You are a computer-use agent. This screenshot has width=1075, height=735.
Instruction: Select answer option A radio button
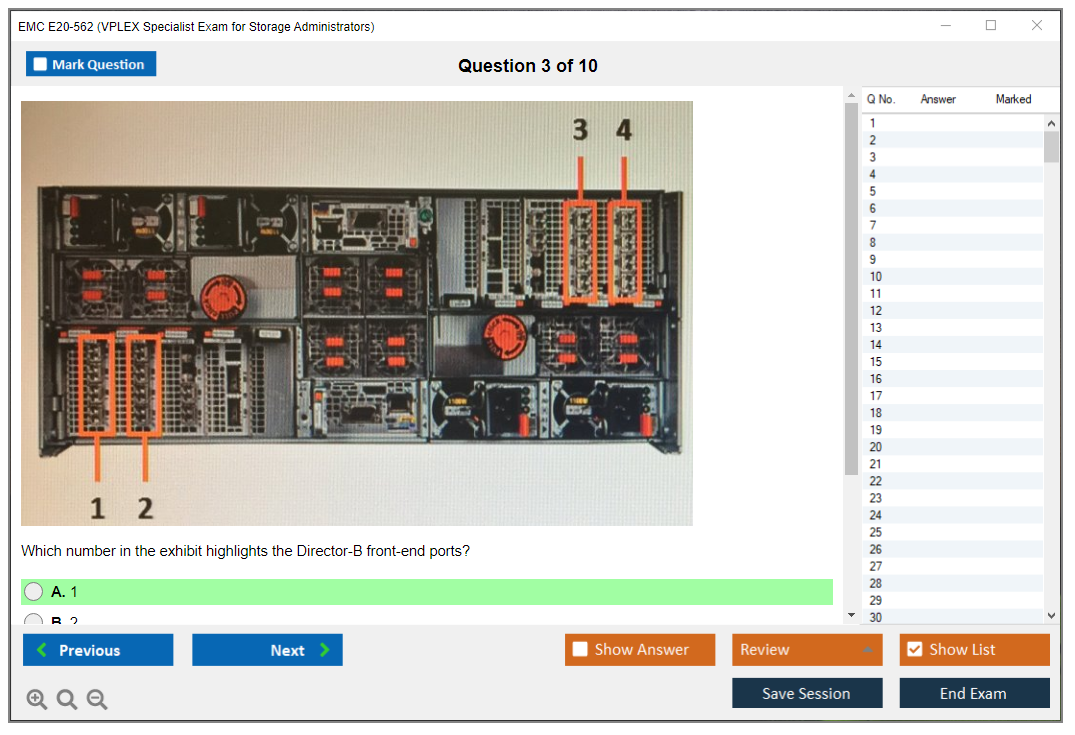(x=35, y=592)
